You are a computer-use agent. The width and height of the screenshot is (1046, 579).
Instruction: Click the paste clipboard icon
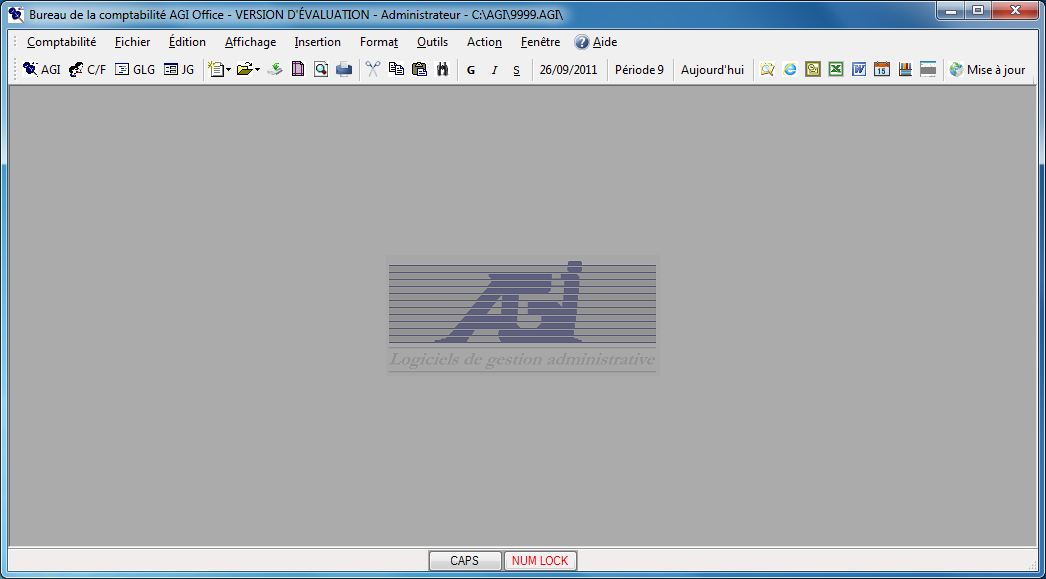click(x=419, y=69)
